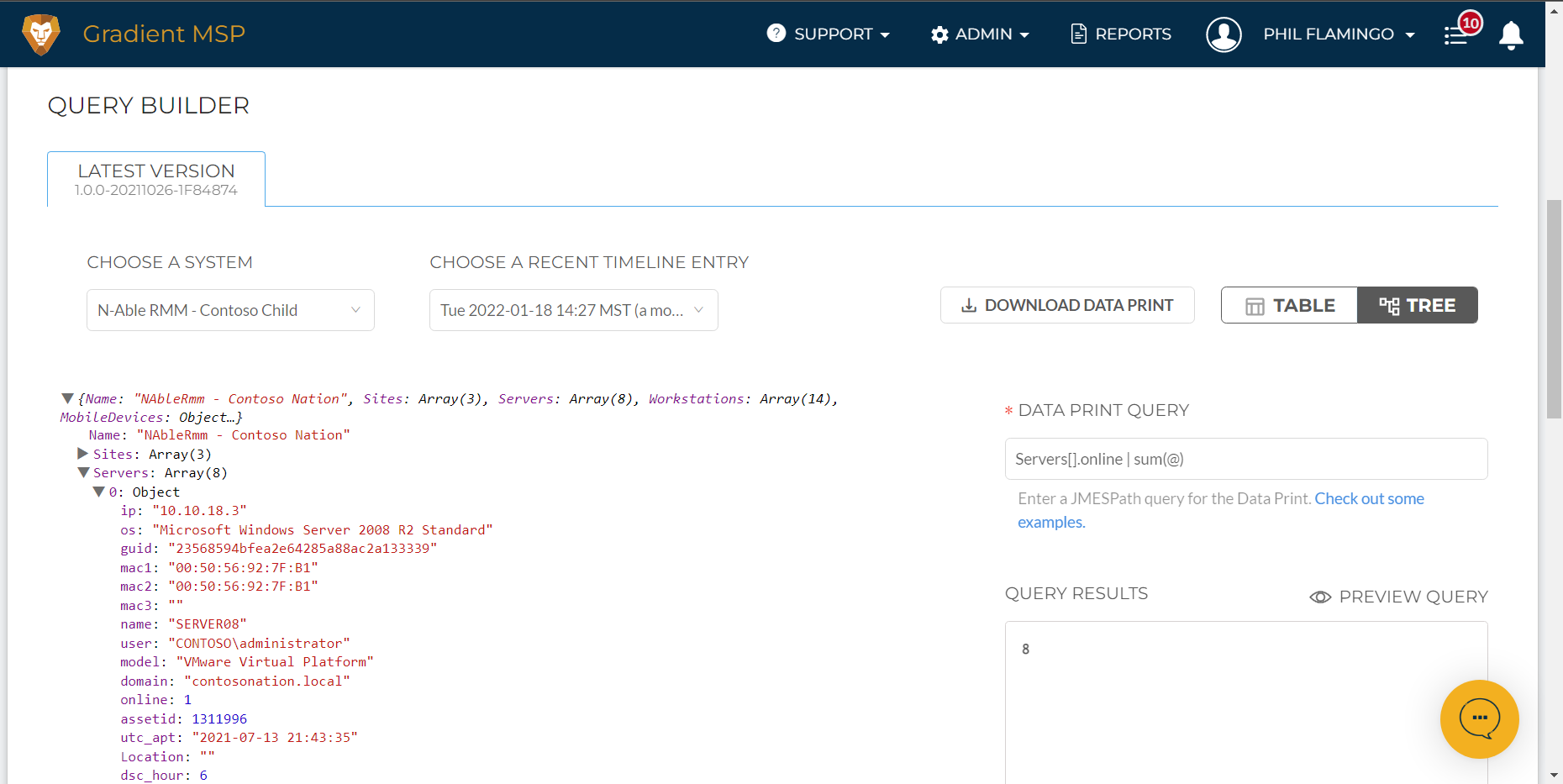Click the dsc_hour: 6 row
Image resolution: width=1563 pixels, height=784 pixels.
click(x=164, y=776)
